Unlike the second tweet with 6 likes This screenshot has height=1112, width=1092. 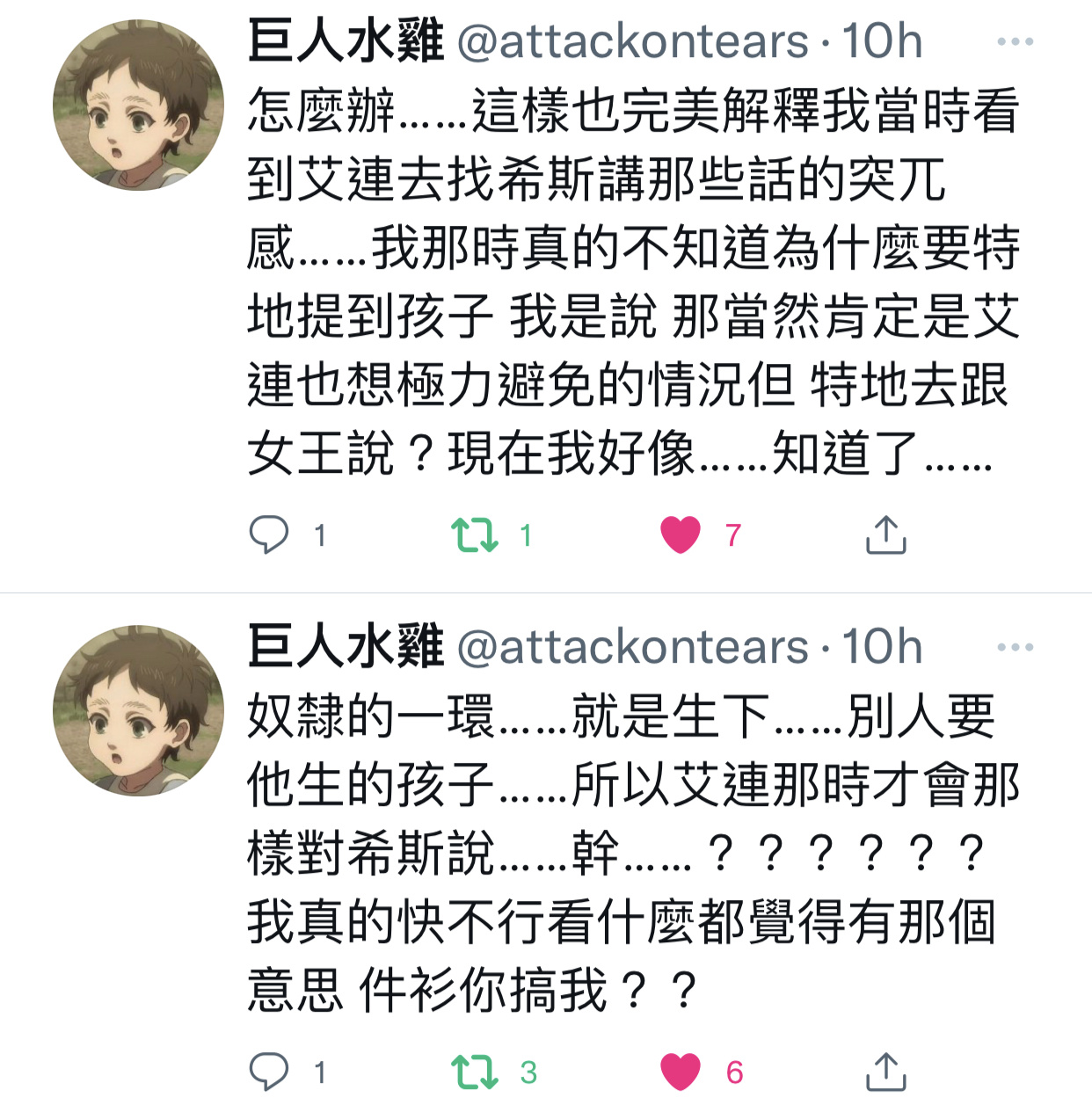pyautogui.click(x=681, y=1072)
